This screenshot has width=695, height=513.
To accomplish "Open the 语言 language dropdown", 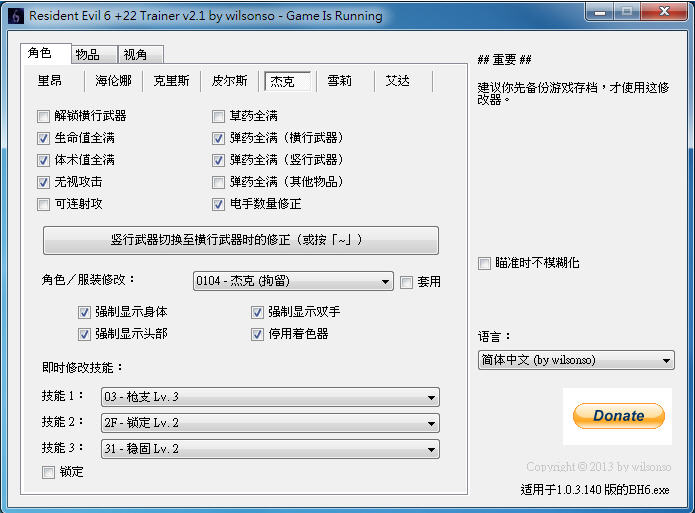I will tap(576, 360).
